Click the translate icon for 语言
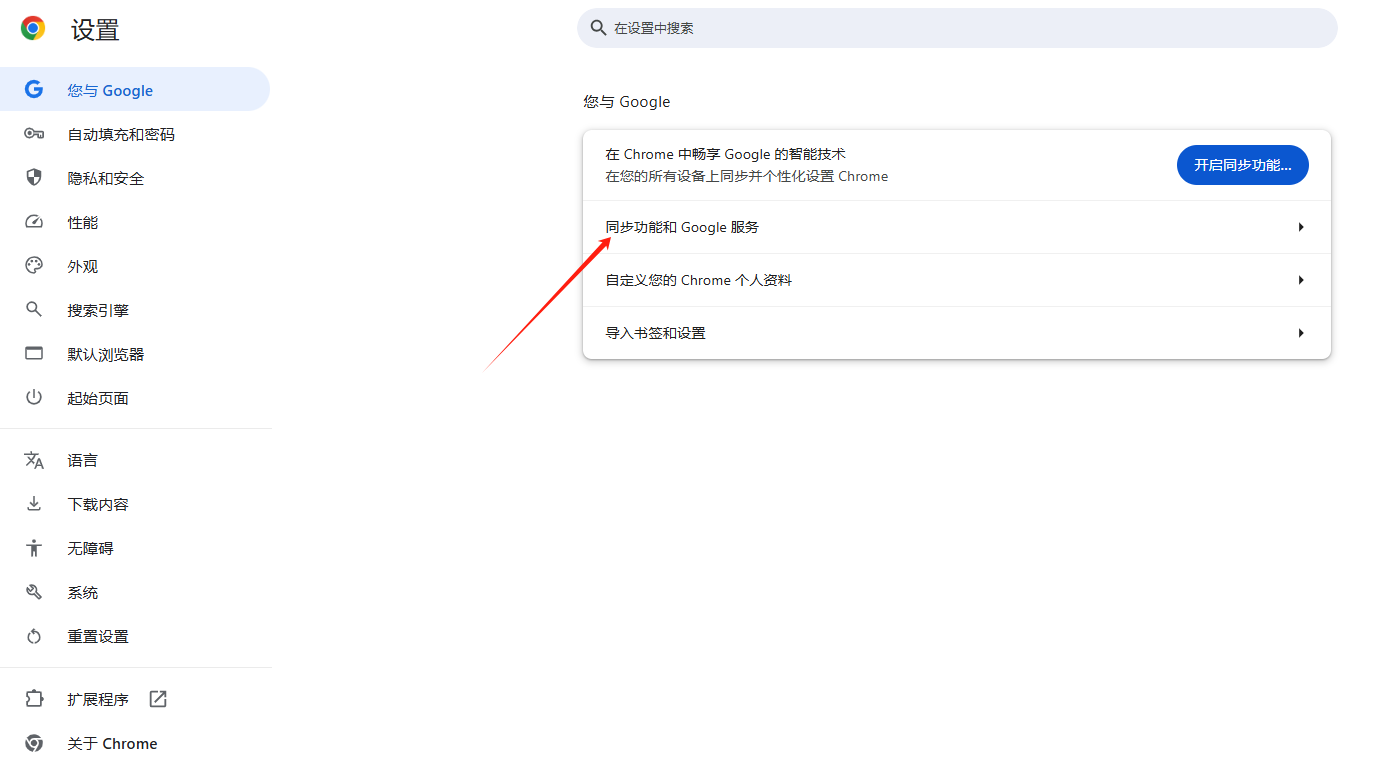 coord(34,460)
